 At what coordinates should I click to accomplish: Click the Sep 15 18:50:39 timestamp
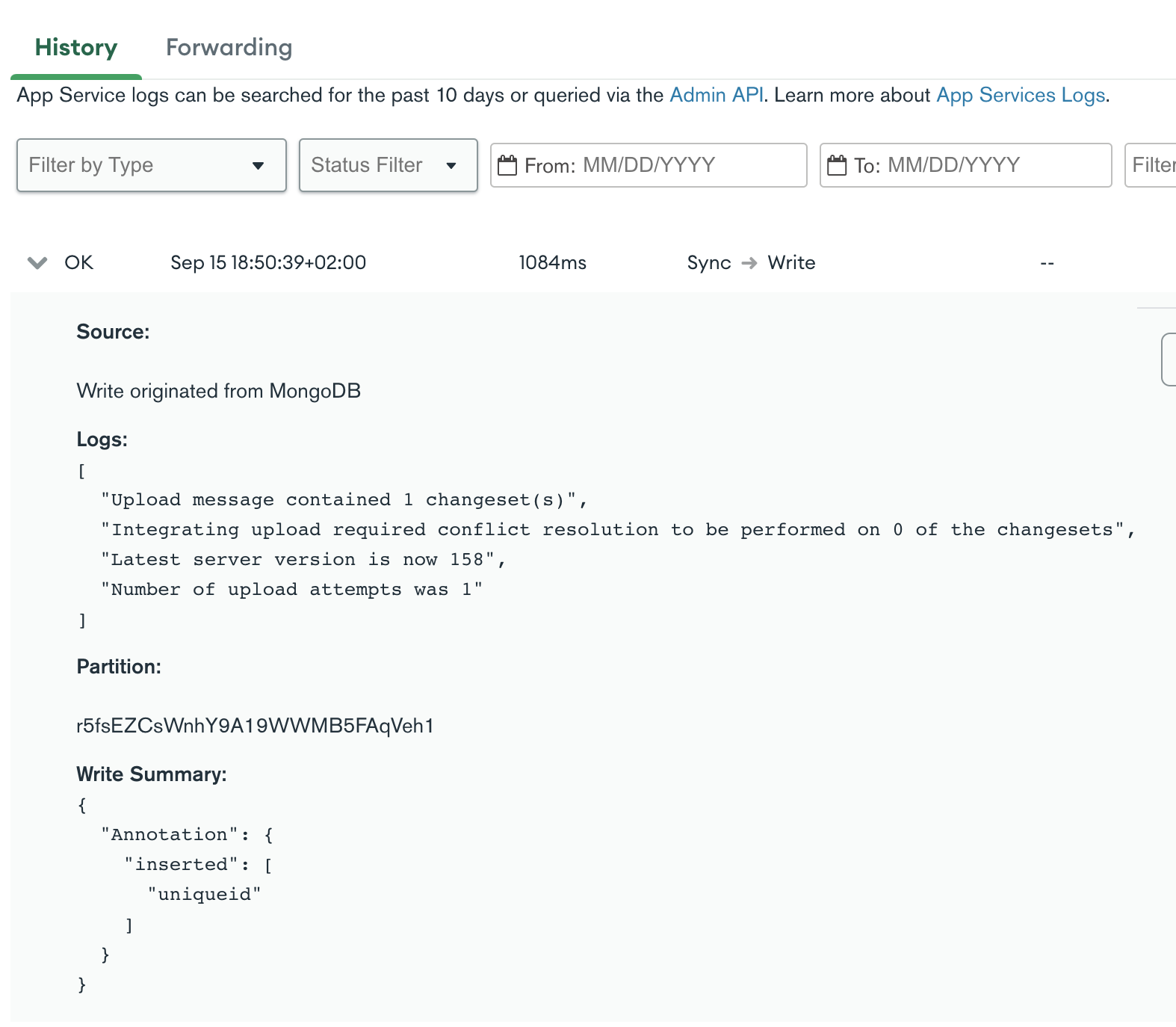pyautogui.click(x=268, y=263)
